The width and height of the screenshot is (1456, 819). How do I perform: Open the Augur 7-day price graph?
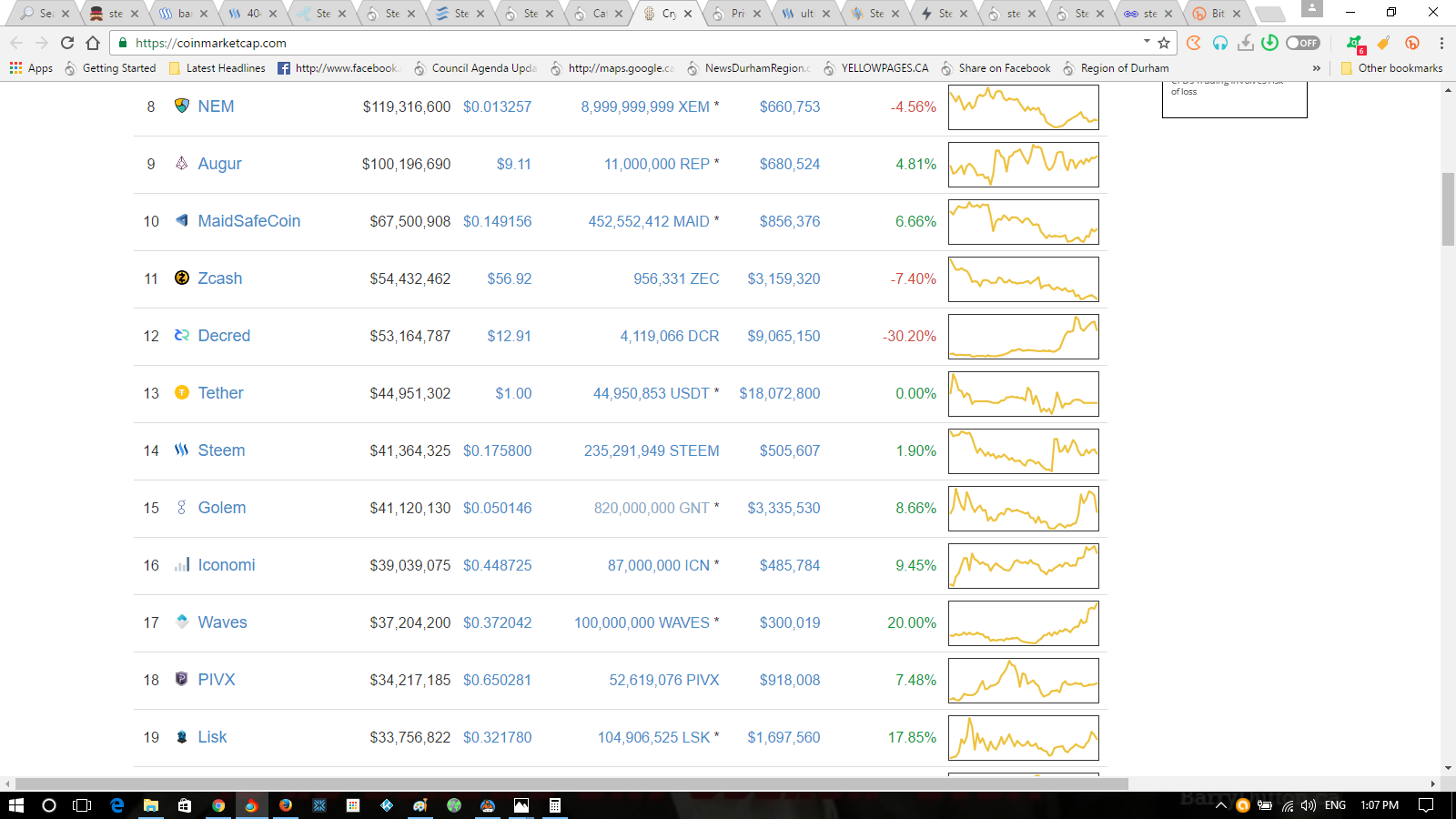(1024, 165)
